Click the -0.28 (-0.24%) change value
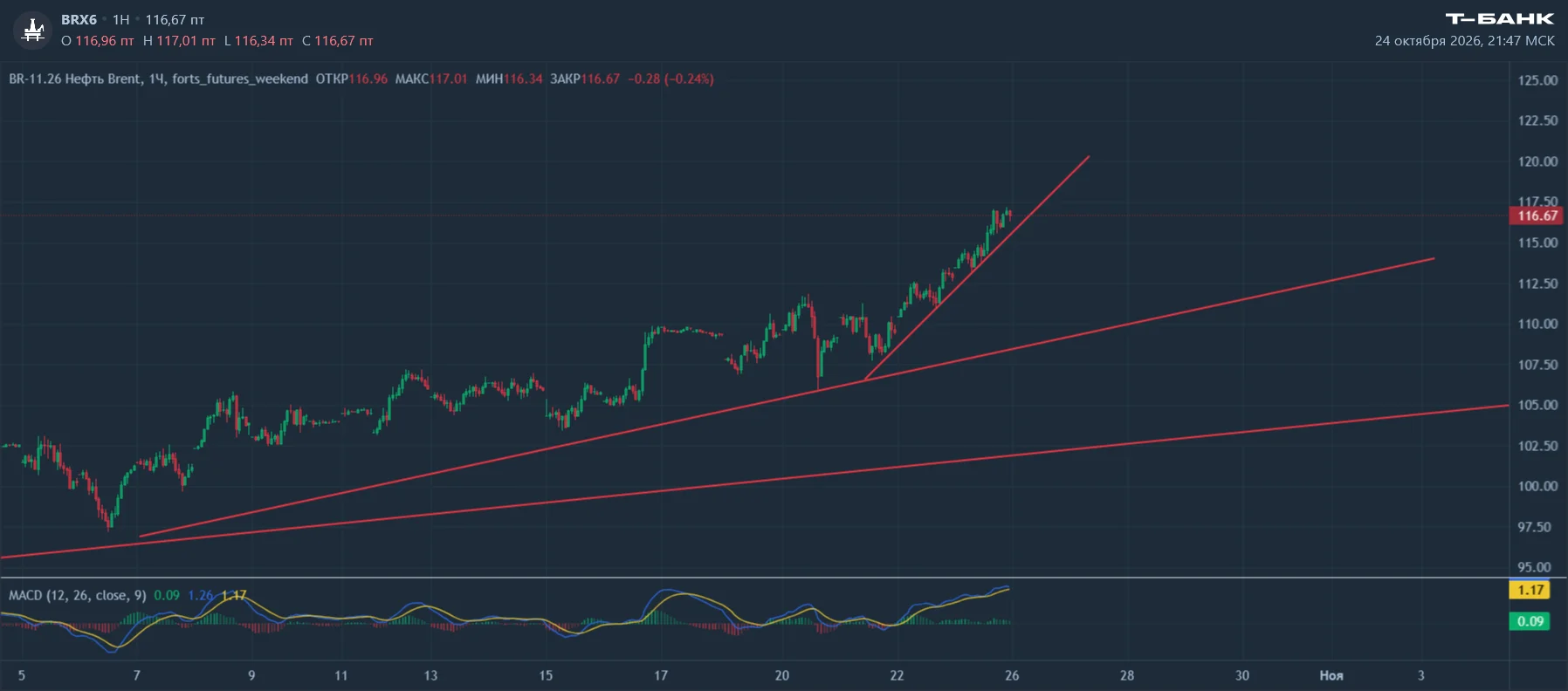 671,79
